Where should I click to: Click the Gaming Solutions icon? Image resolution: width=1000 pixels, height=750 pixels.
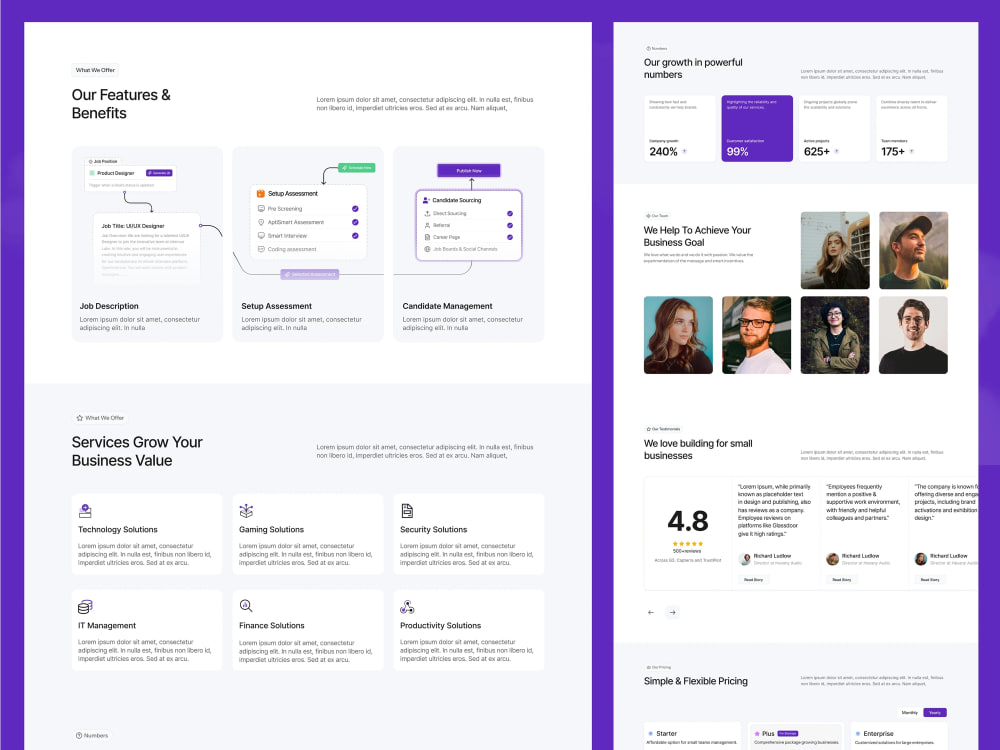point(246,511)
